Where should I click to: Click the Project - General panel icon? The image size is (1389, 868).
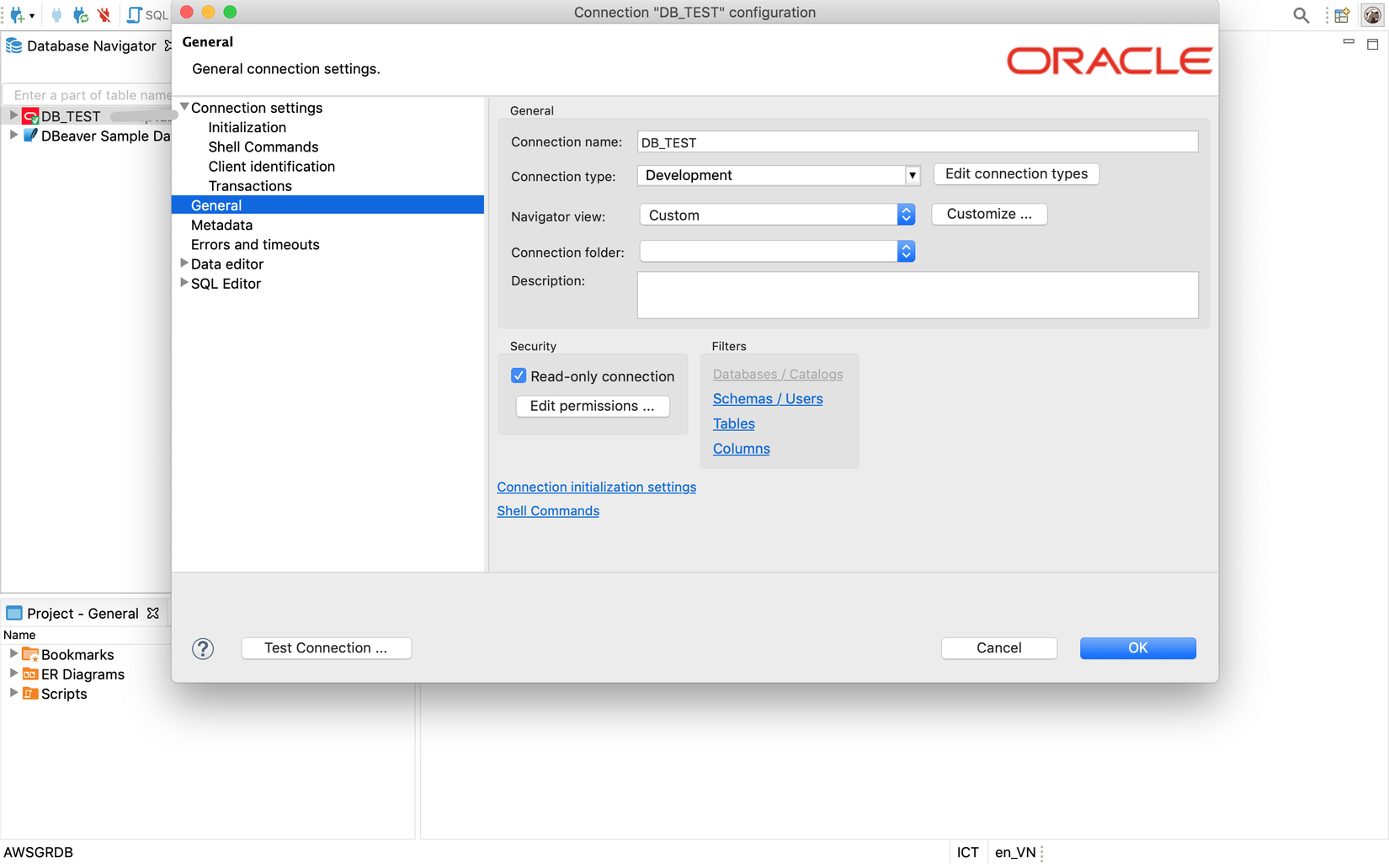pyautogui.click(x=14, y=613)
